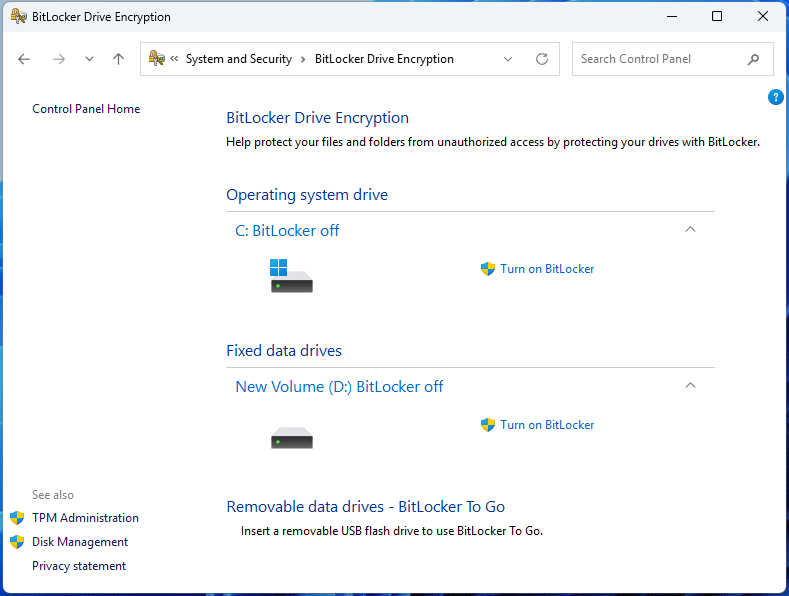
Task: Click shield icon beside D: Turn on BitLocker
Action: [x=488, y=425]
